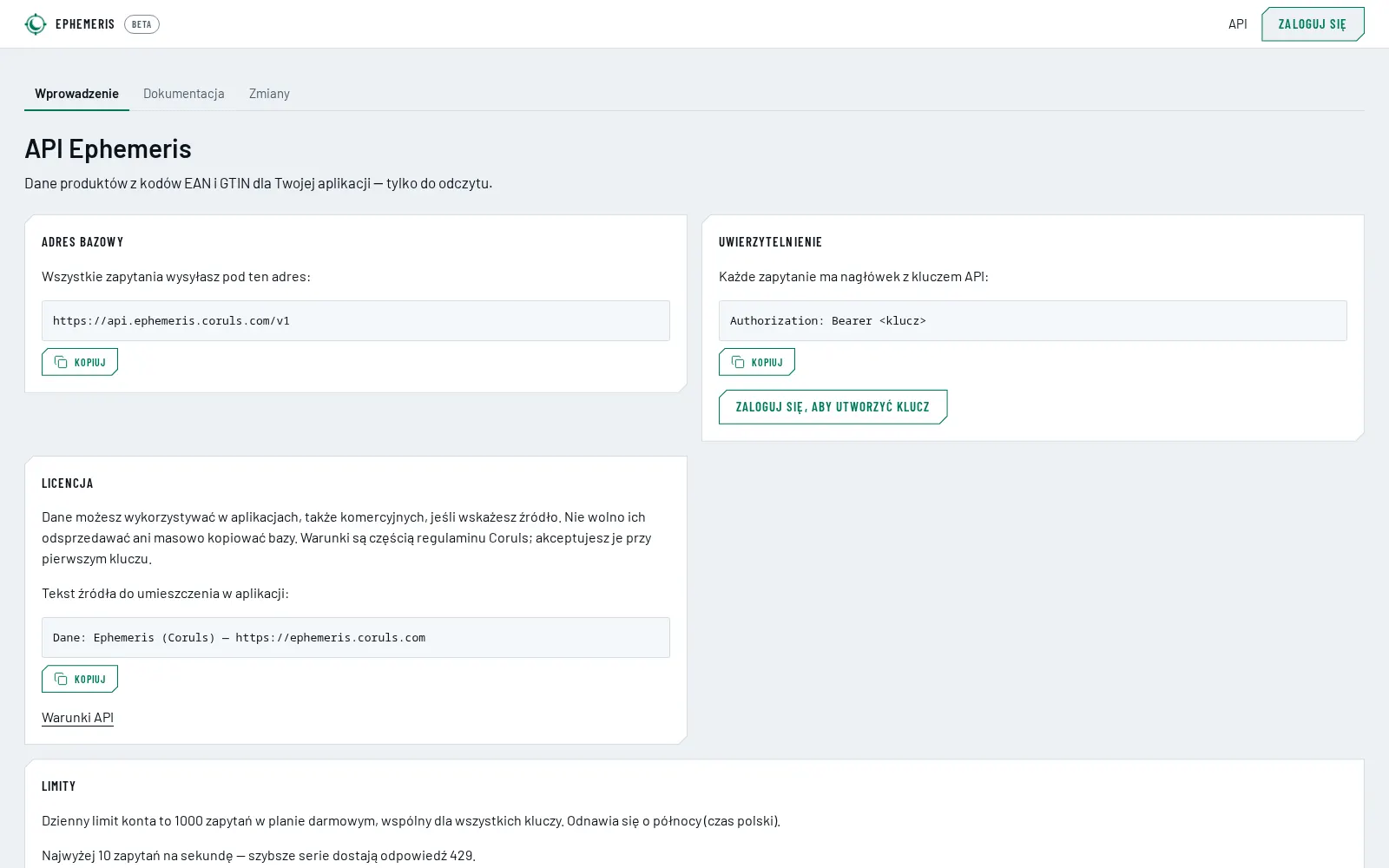Open the Warunki API link
1389x868 pixels.
point(77,717)
